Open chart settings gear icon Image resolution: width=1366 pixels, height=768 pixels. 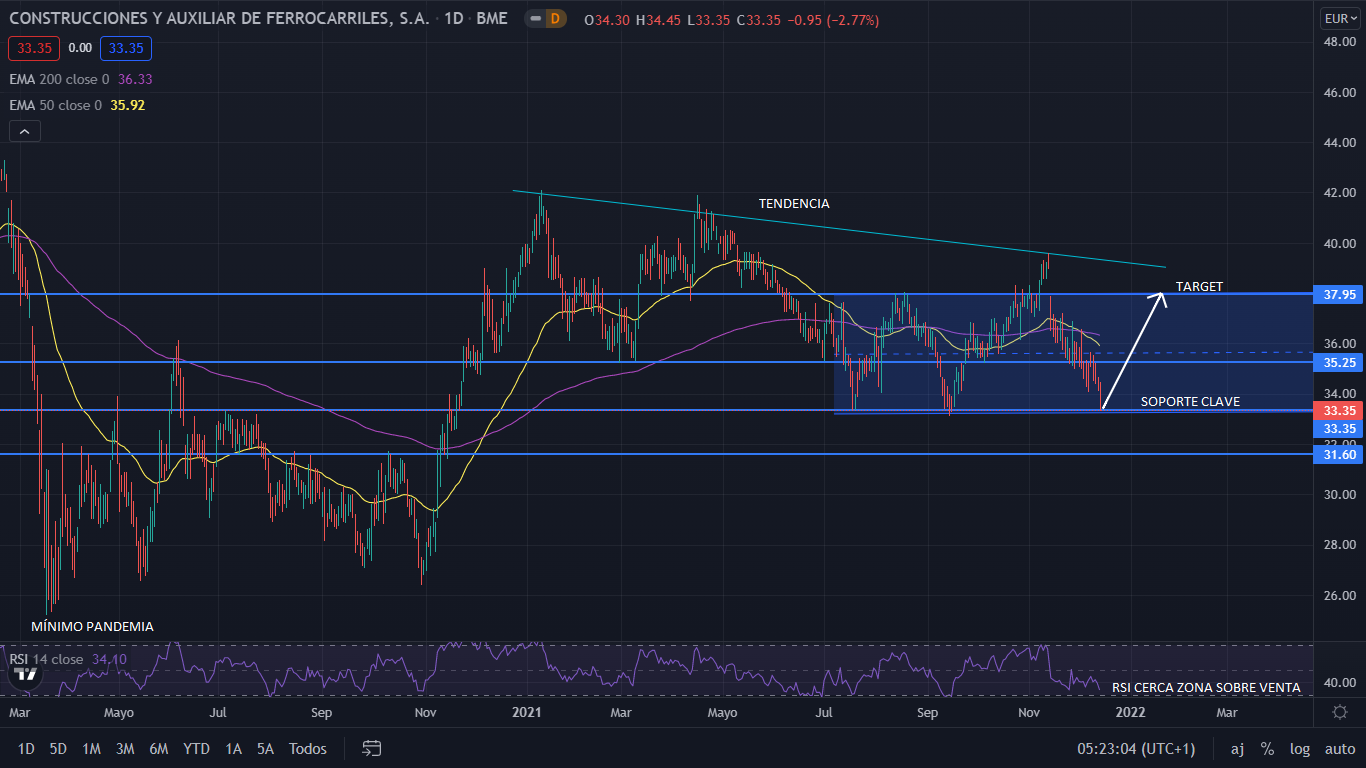tap(1339, 712)
